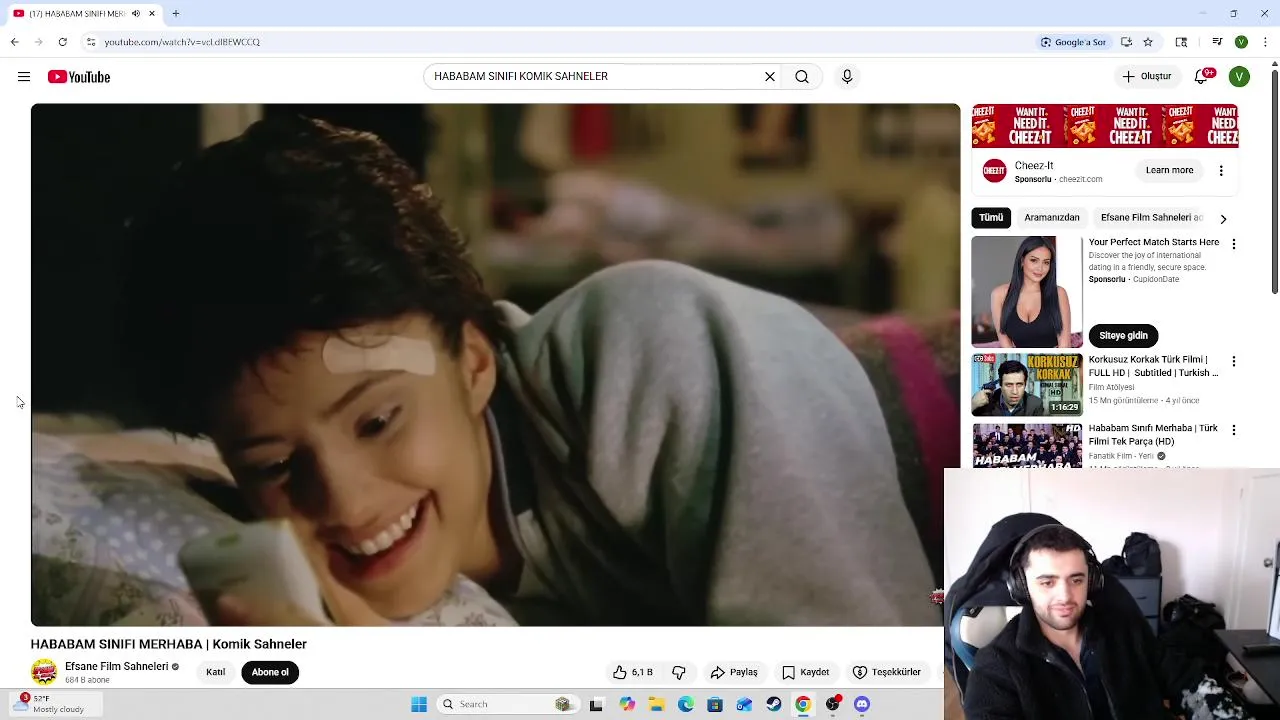The image size is (1280, 720).
Task: Open File Explorer from the taskbar
Action: pyautogui.click(x=657, y=704)
